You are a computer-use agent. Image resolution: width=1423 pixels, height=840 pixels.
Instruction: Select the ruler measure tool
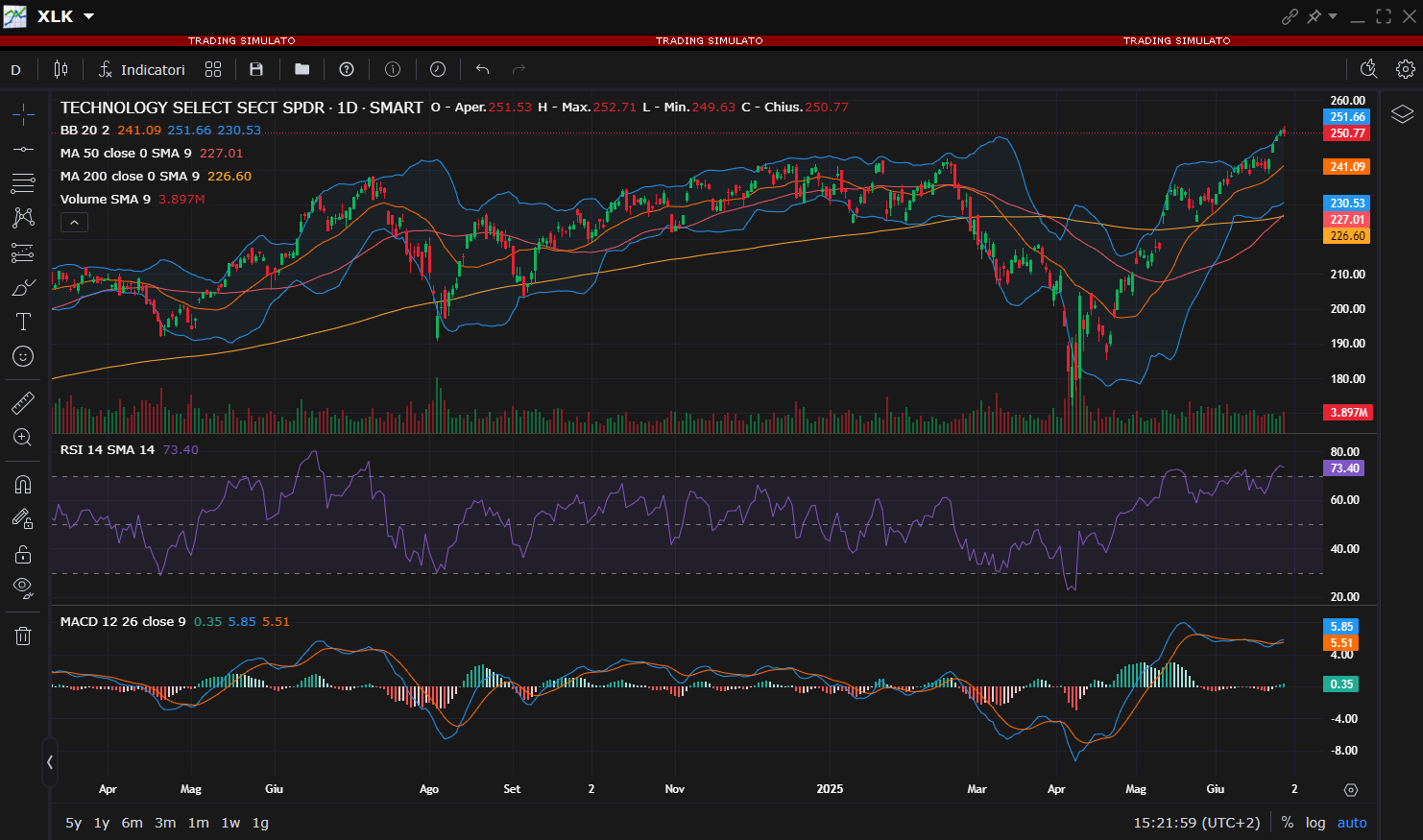[23, 402]
